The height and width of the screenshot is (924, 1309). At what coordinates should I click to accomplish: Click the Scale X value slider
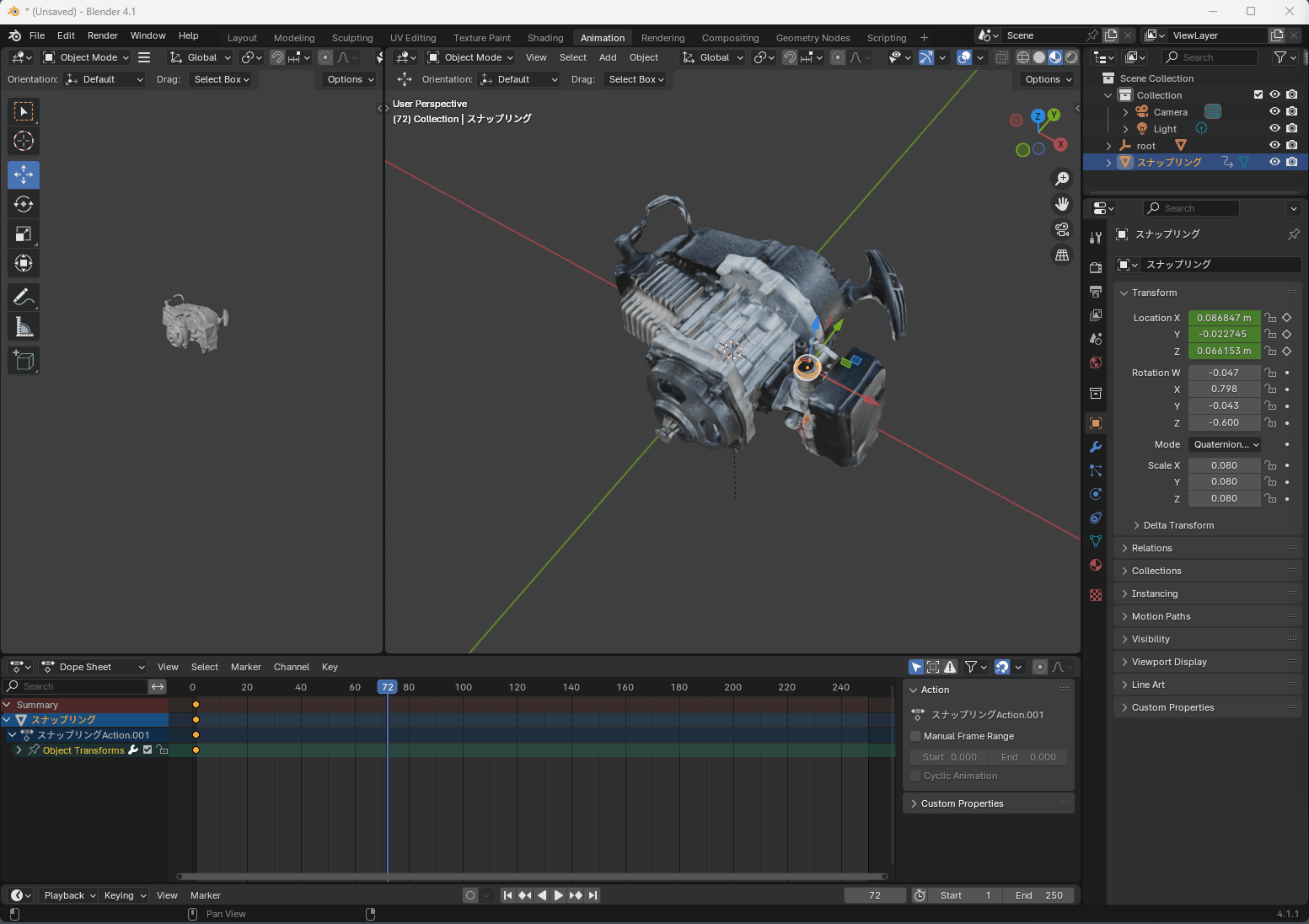(1224, 465)
